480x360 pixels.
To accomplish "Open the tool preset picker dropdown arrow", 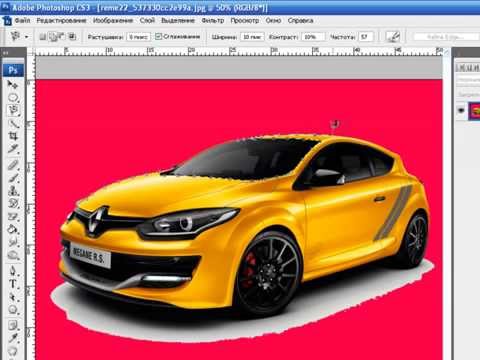I will 27,37.
